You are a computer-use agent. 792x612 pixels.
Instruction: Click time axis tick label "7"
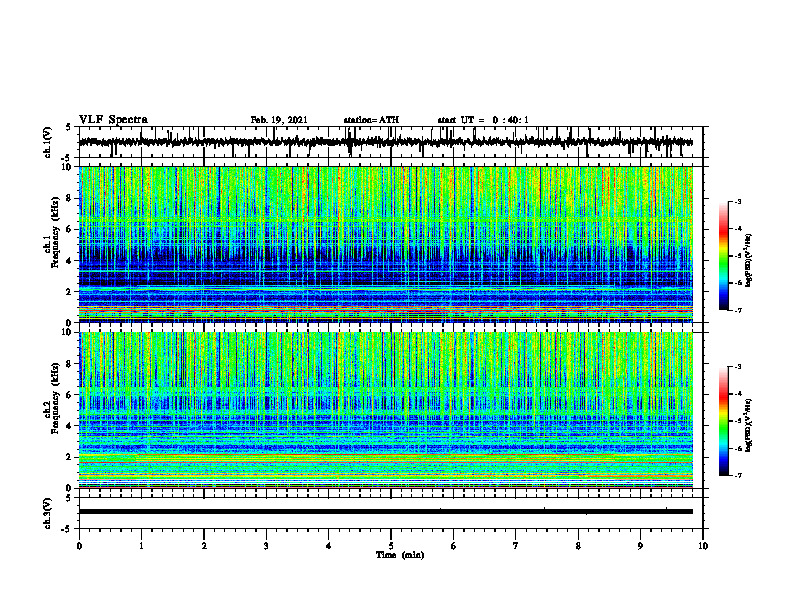516,546
